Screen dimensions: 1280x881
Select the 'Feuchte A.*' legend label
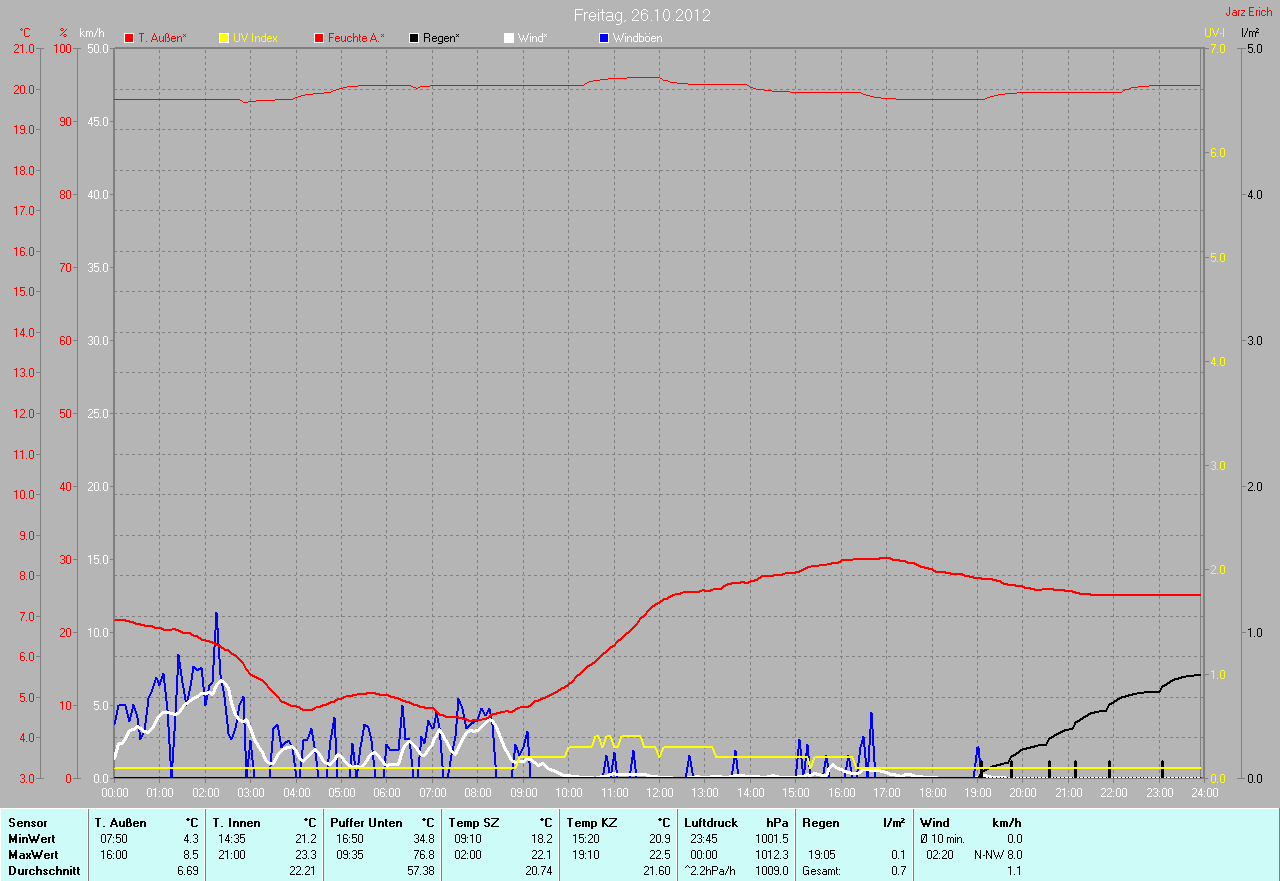pyautogui.click(x=356, y=38)
